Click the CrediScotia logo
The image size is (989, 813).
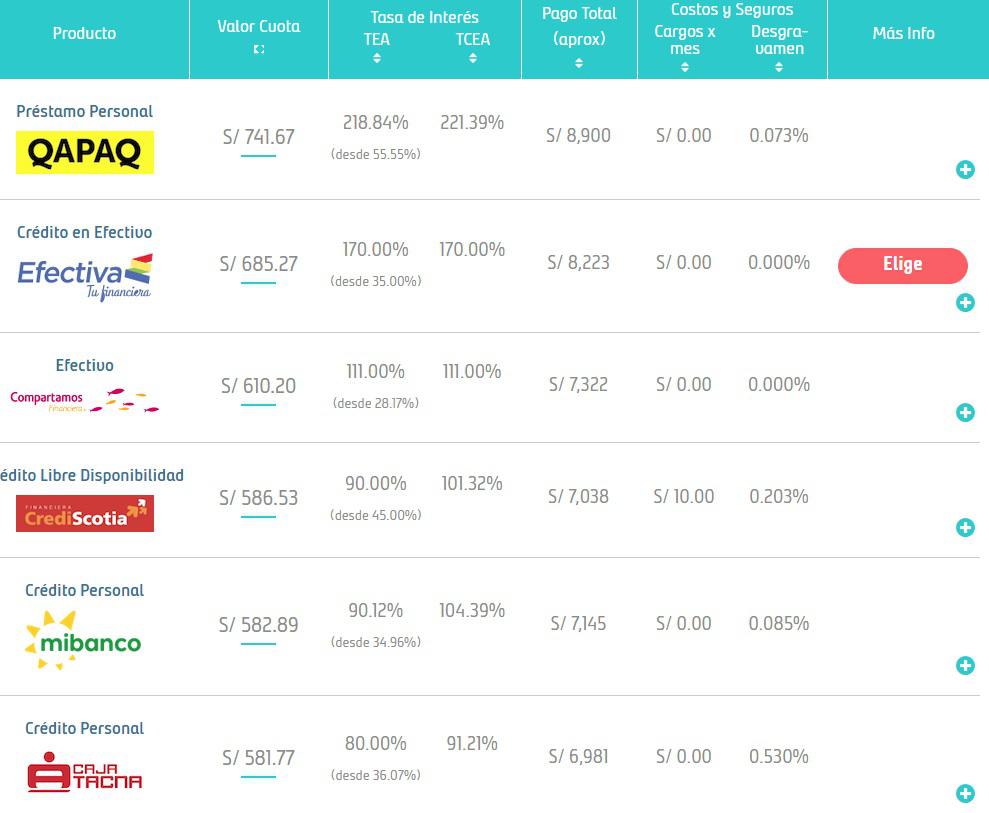click(x=85, y=514)
